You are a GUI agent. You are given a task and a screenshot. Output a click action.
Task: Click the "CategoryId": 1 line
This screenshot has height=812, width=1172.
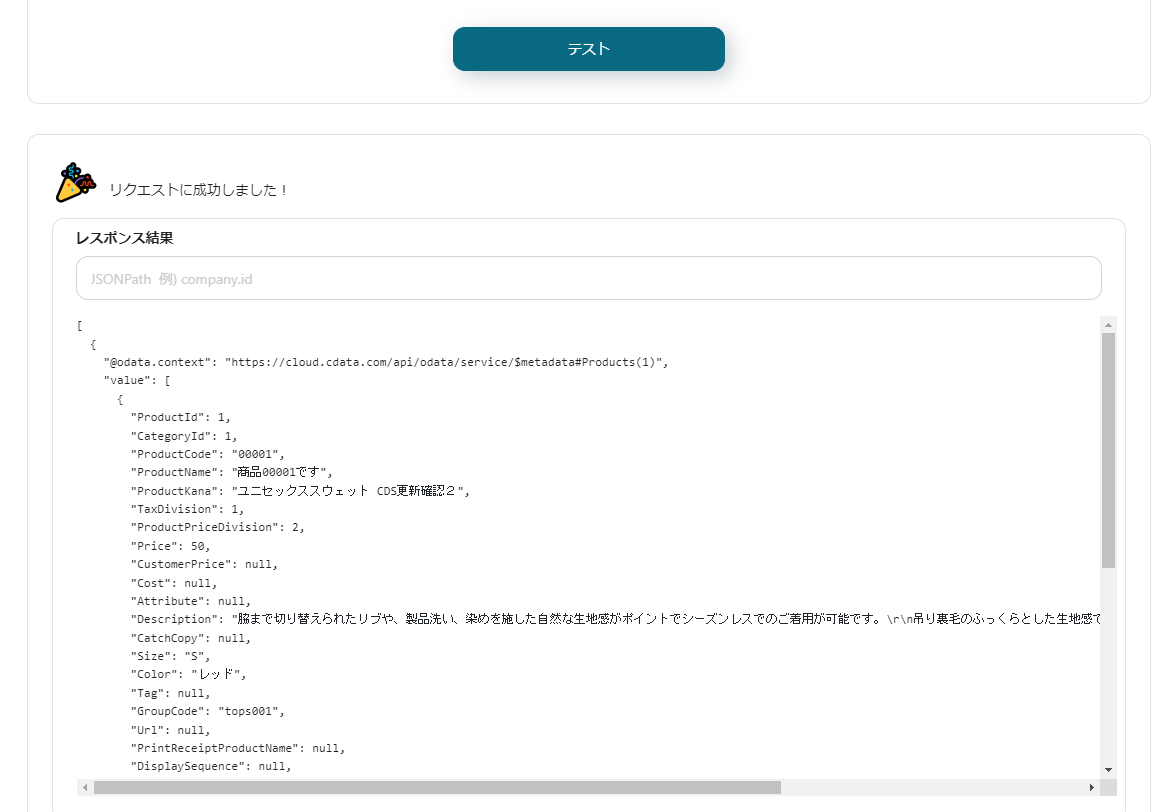tap(184, 436)
